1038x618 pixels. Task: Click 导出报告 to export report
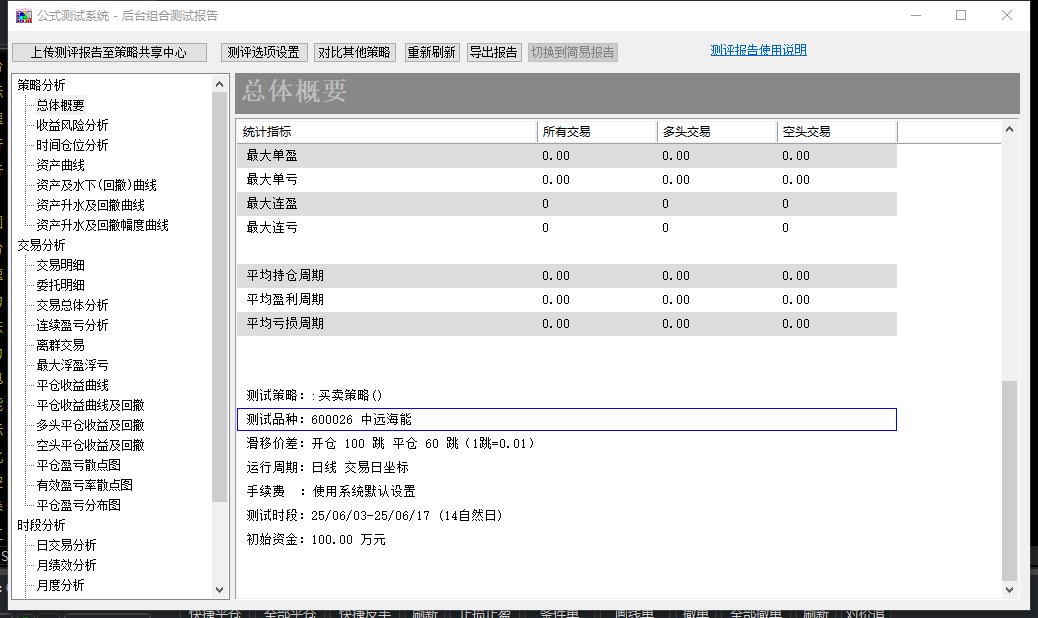493,52
